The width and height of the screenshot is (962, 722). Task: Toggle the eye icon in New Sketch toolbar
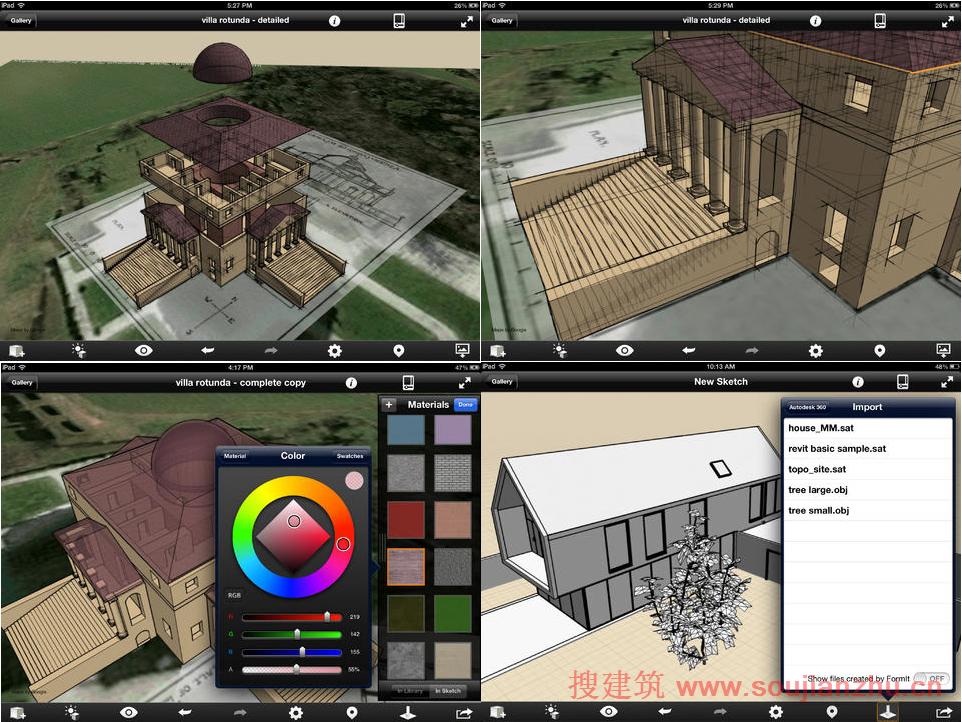609,712
